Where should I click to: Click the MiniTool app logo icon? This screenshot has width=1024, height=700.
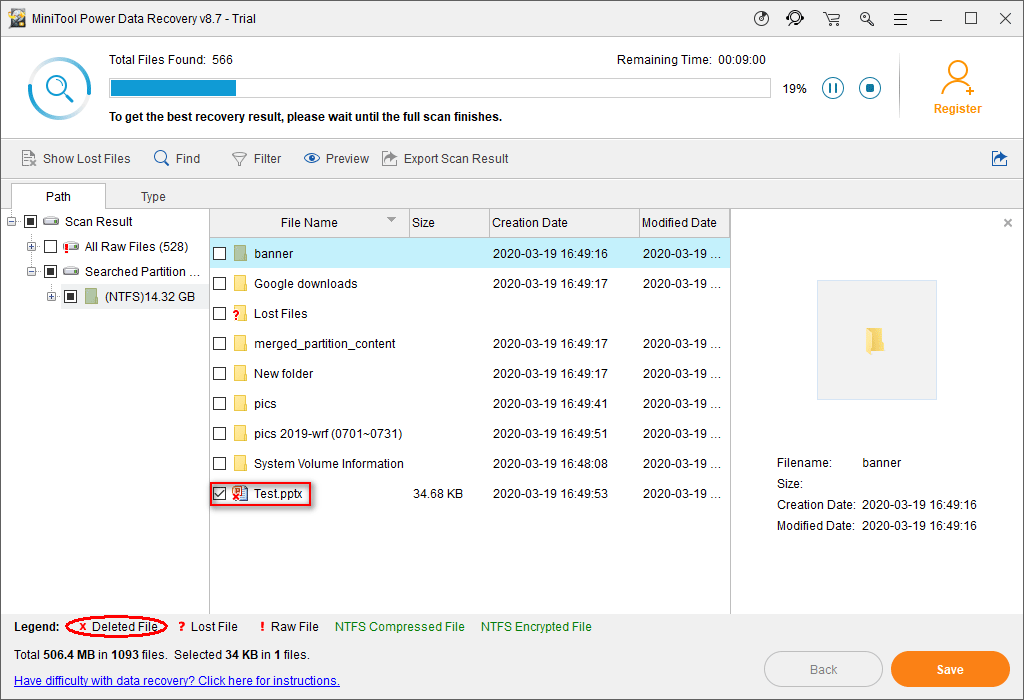[17, 18]
